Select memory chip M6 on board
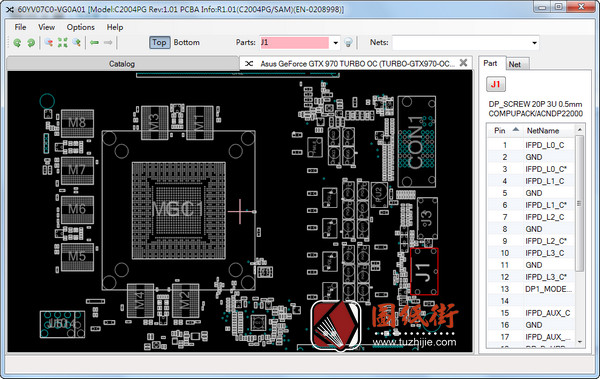Screen dimensions: 600x379 (77, 209)
